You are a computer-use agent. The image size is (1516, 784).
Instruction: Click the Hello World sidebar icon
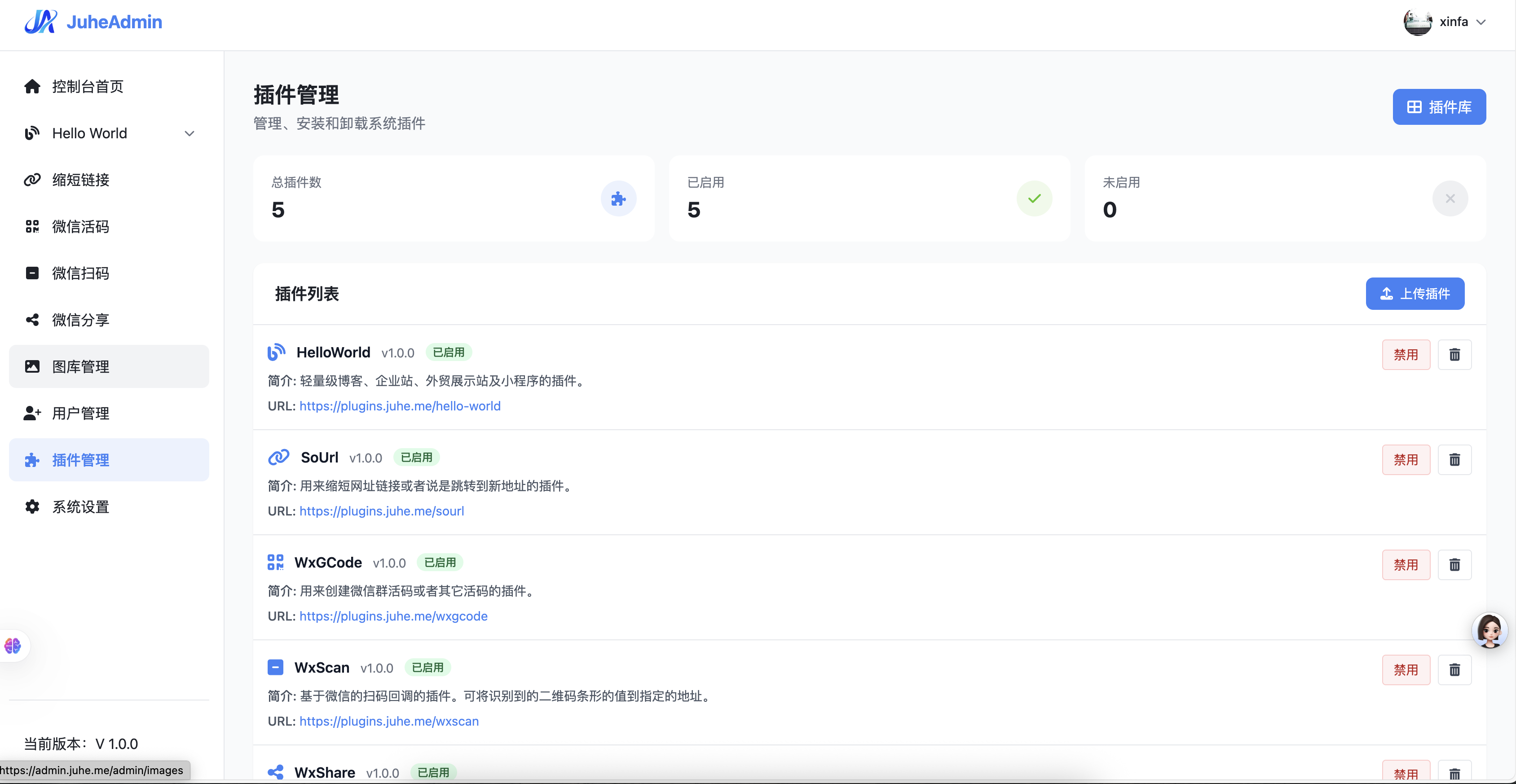click(32, 133)
